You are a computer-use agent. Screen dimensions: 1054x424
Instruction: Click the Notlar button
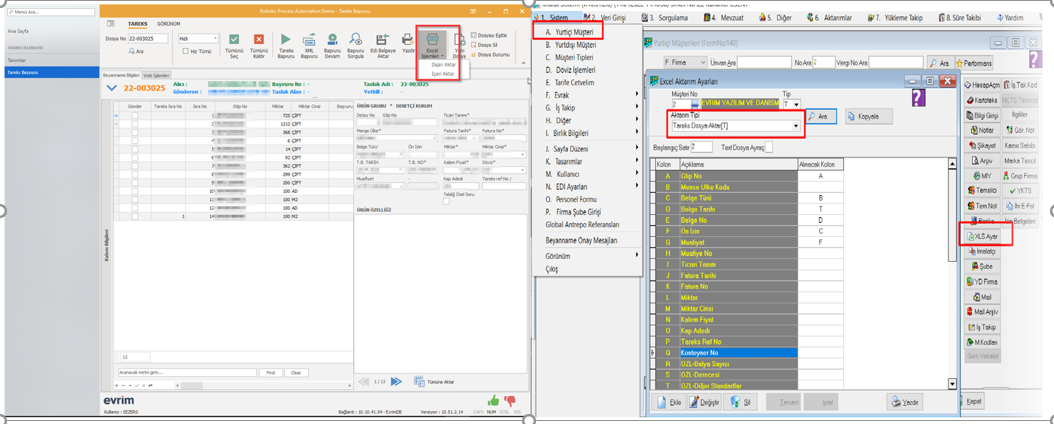(982, 130)
